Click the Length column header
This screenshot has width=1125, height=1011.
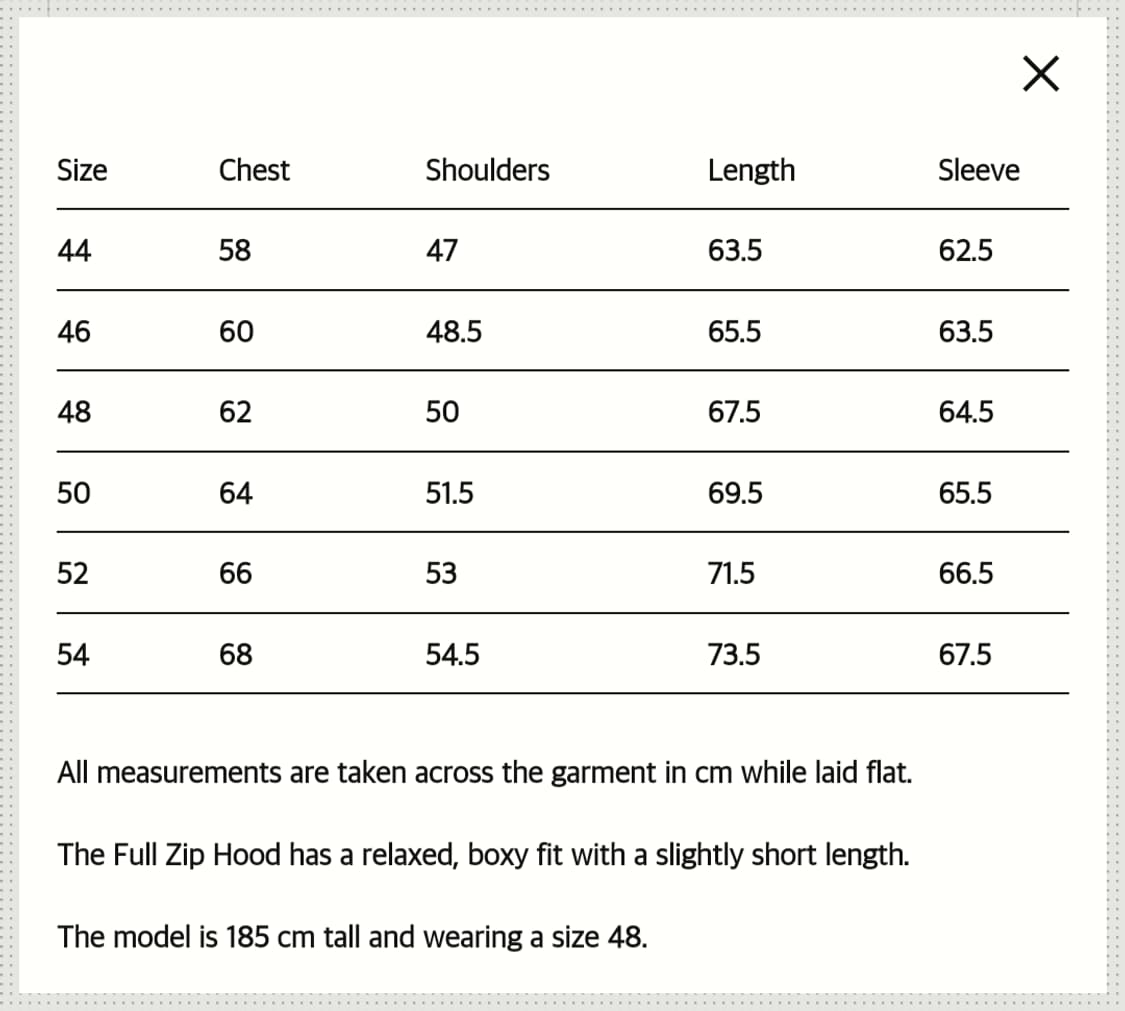[751, 171]
